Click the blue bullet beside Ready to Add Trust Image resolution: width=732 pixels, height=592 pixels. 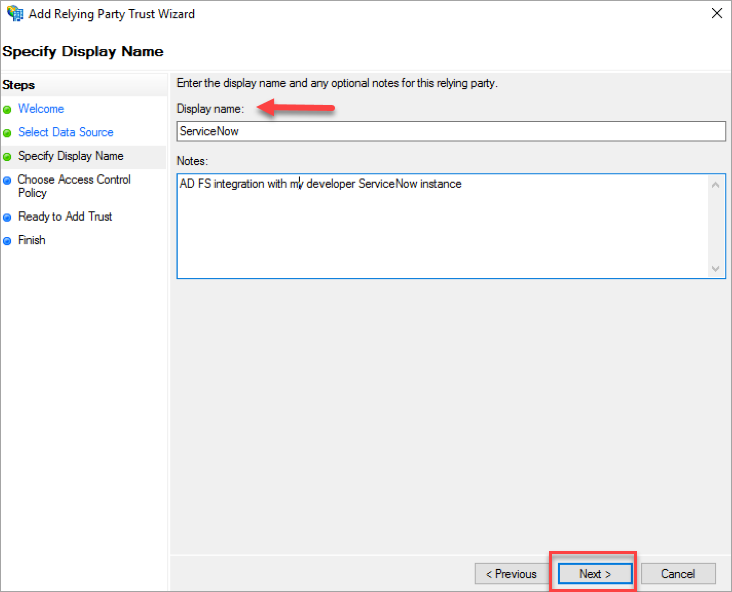8,217
